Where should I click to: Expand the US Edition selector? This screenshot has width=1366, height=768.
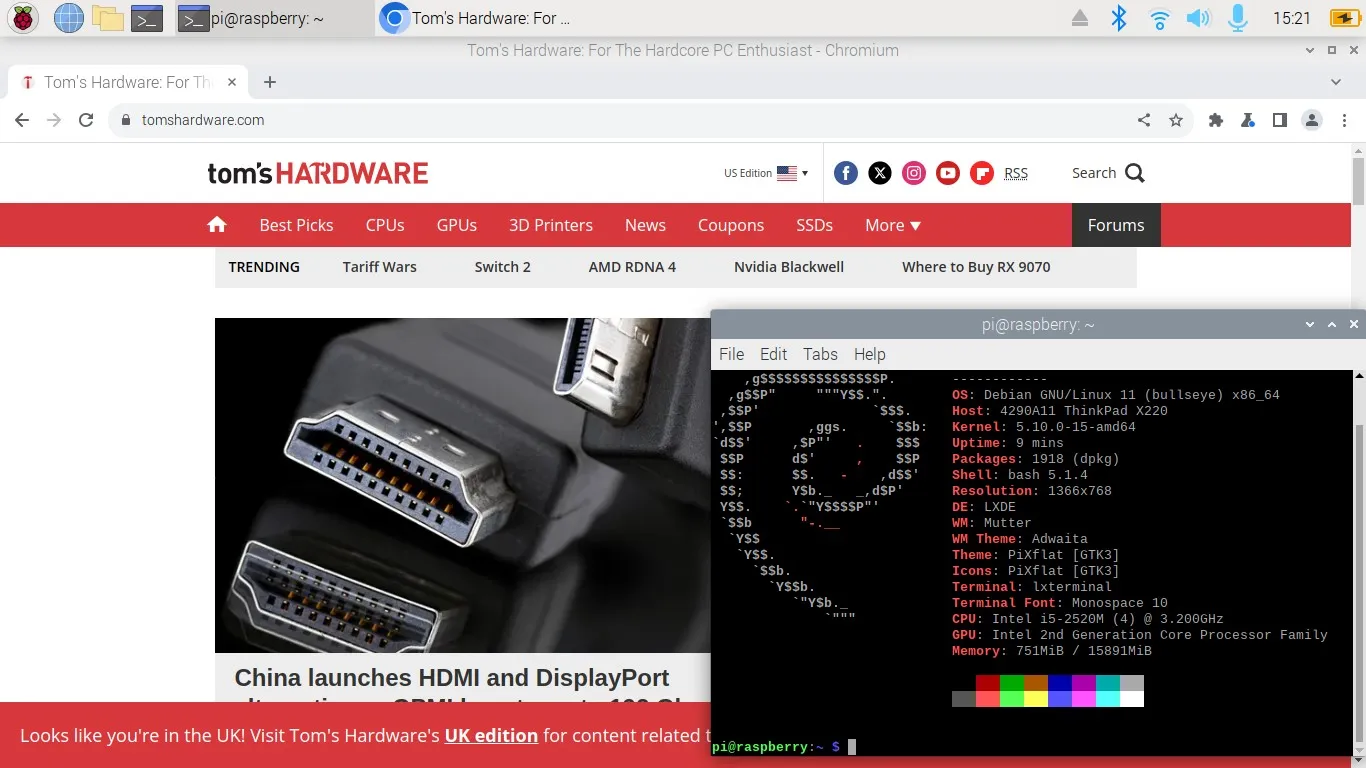[766, 173]
